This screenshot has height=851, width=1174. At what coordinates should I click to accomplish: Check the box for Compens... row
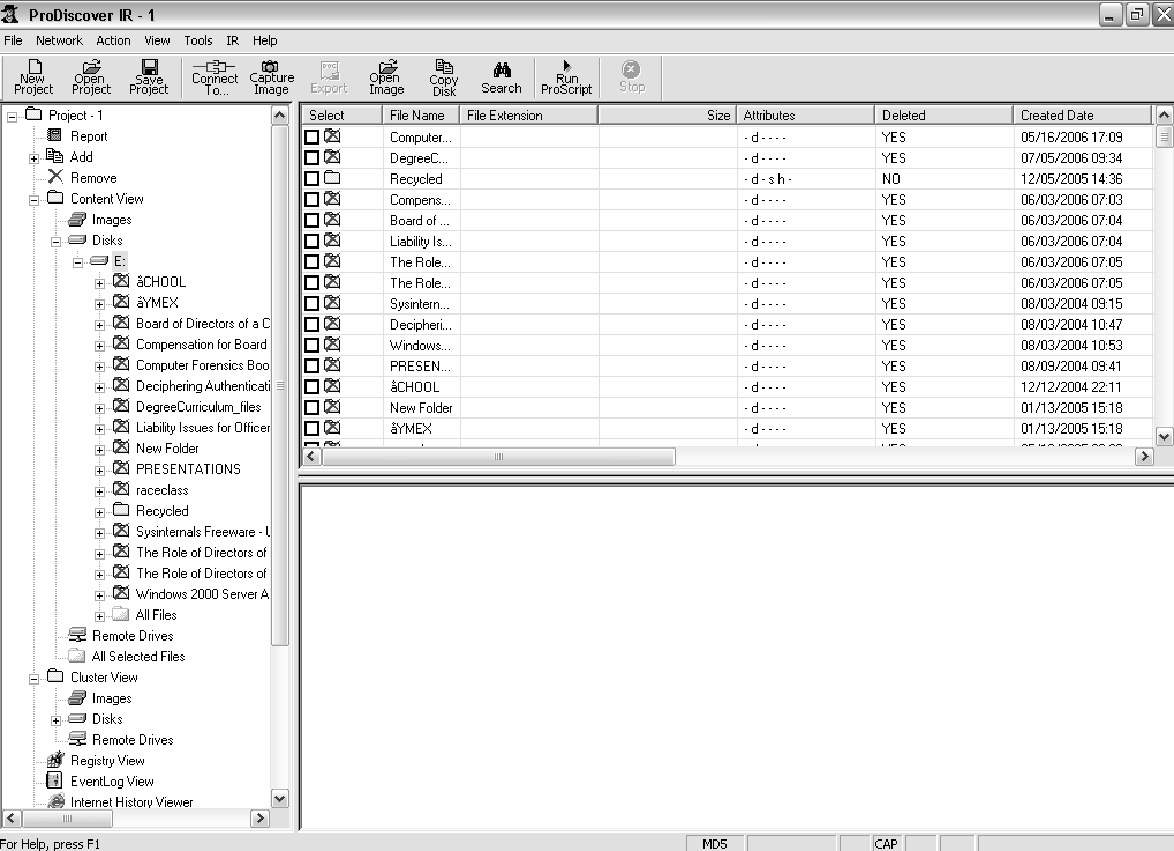(311, 200)
